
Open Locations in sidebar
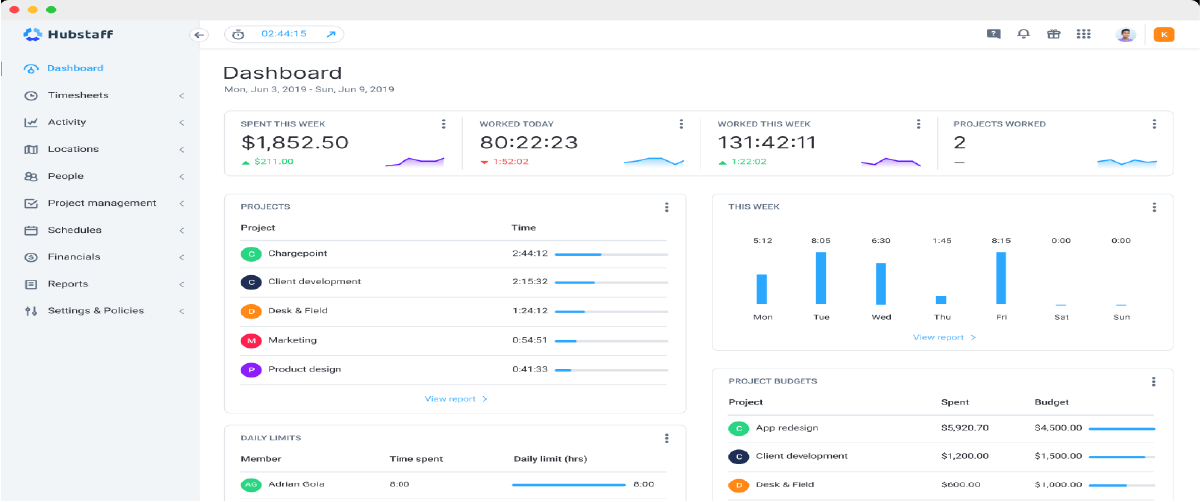click(x=73, y=149)
